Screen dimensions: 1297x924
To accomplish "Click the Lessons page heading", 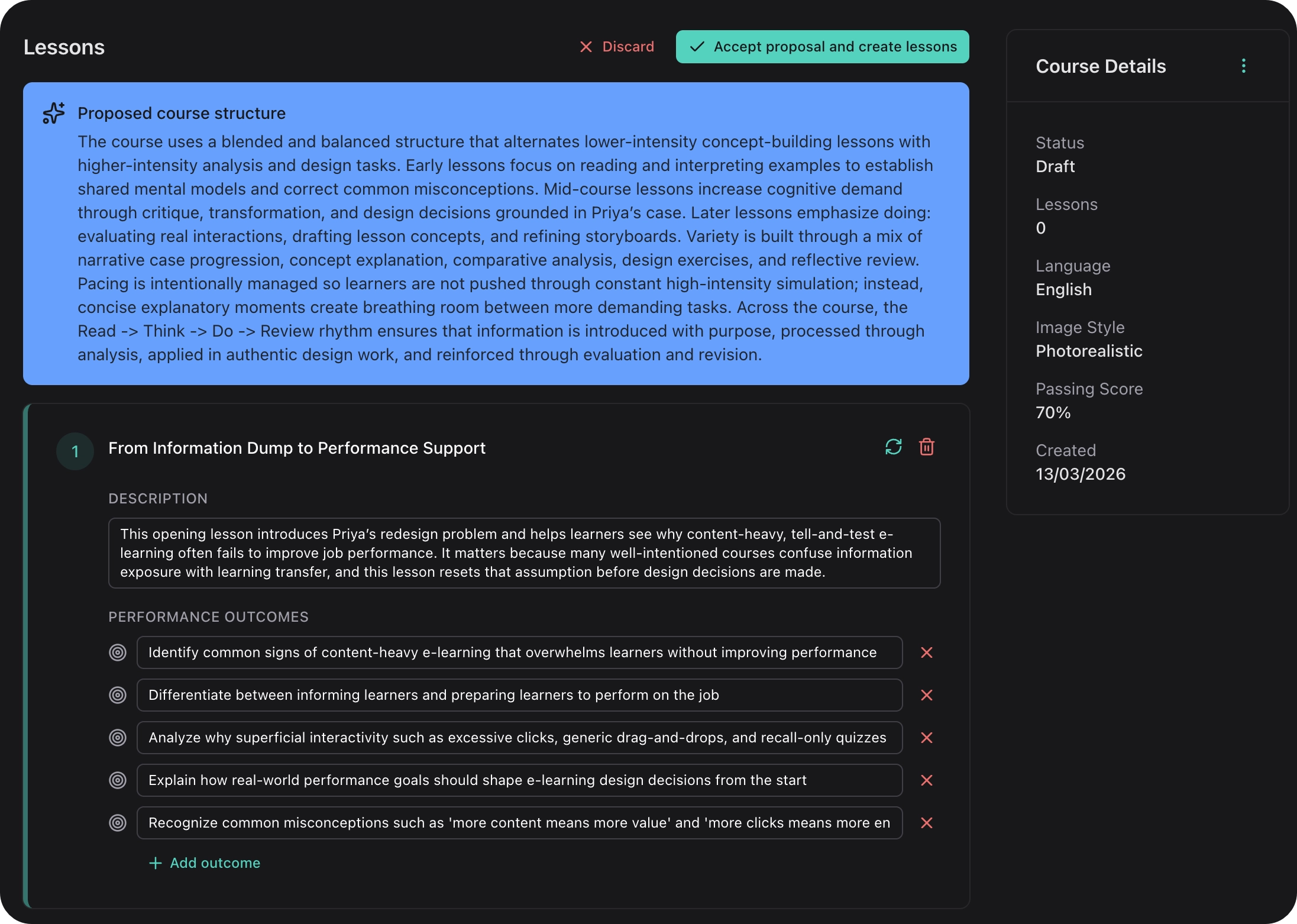I will (x=64, y=47).
